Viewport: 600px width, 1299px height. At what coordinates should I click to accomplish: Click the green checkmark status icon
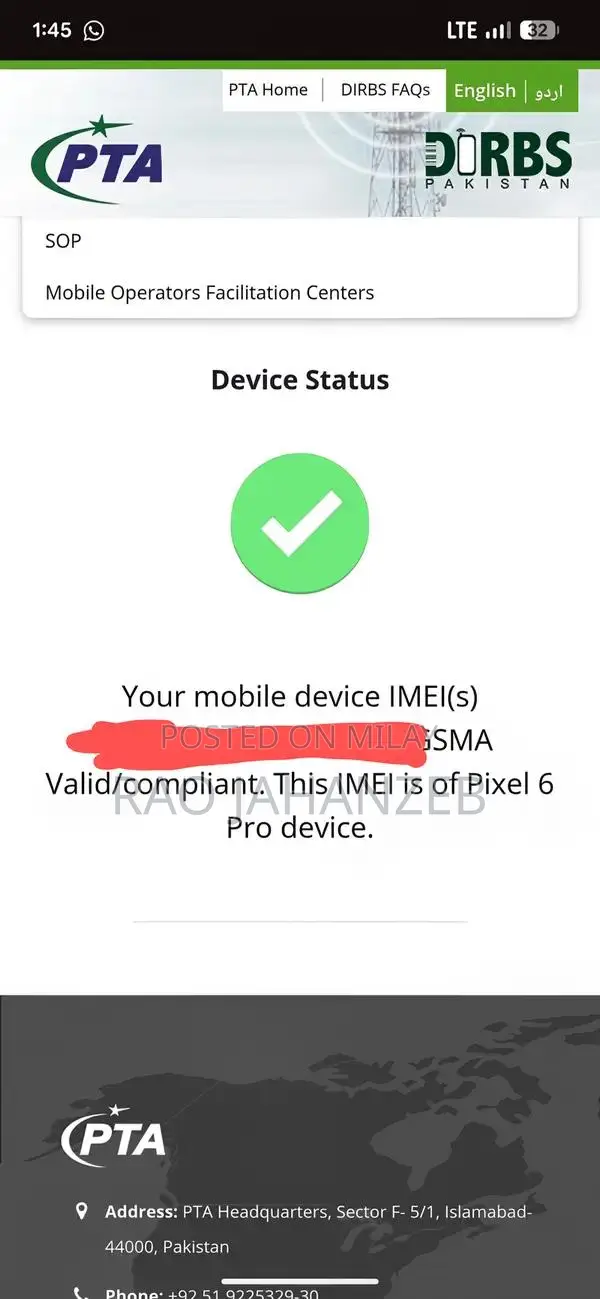pyautogui.click(x=300, y=523)
